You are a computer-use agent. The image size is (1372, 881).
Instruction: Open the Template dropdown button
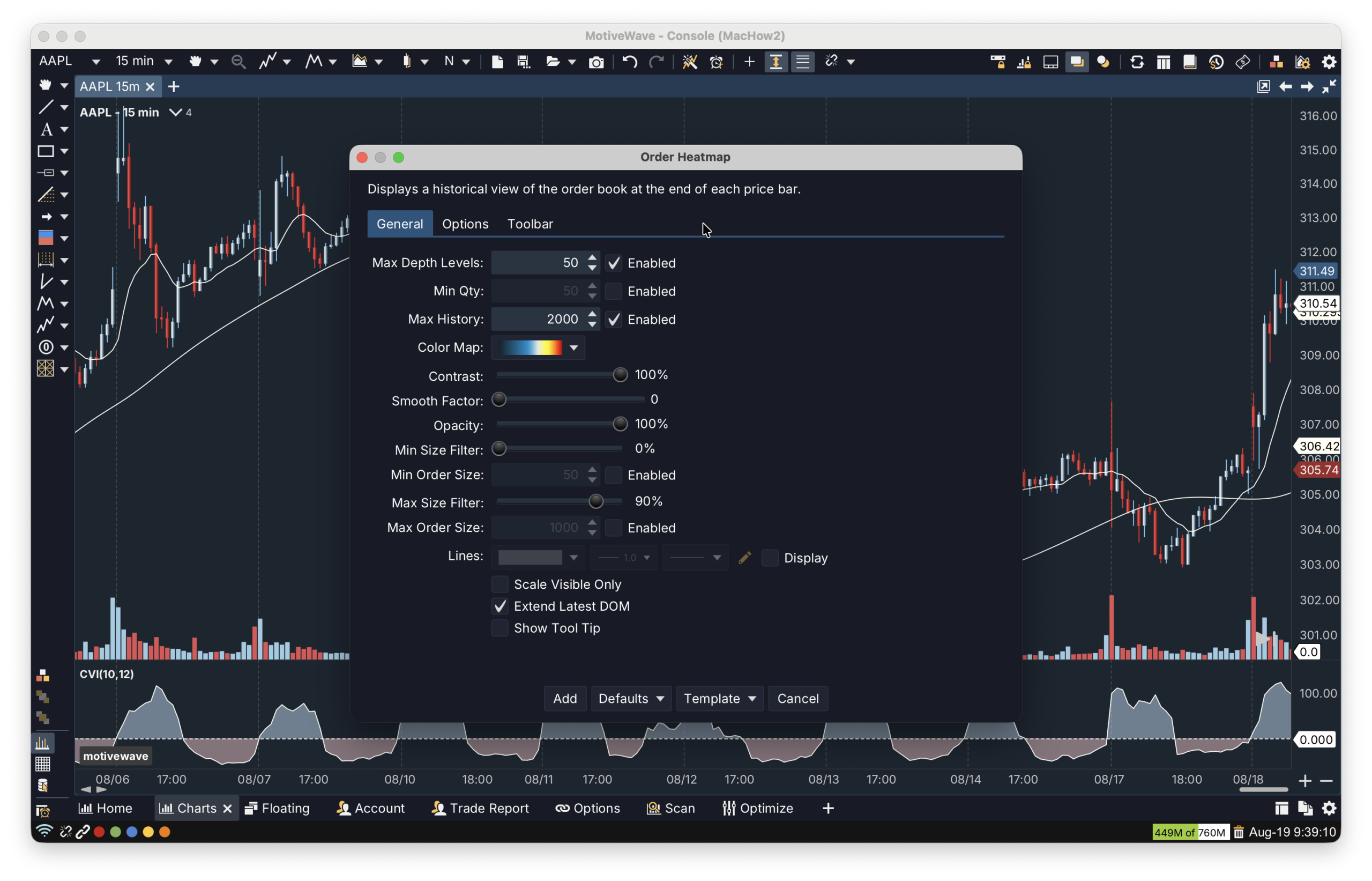click(x=720, y=699)
